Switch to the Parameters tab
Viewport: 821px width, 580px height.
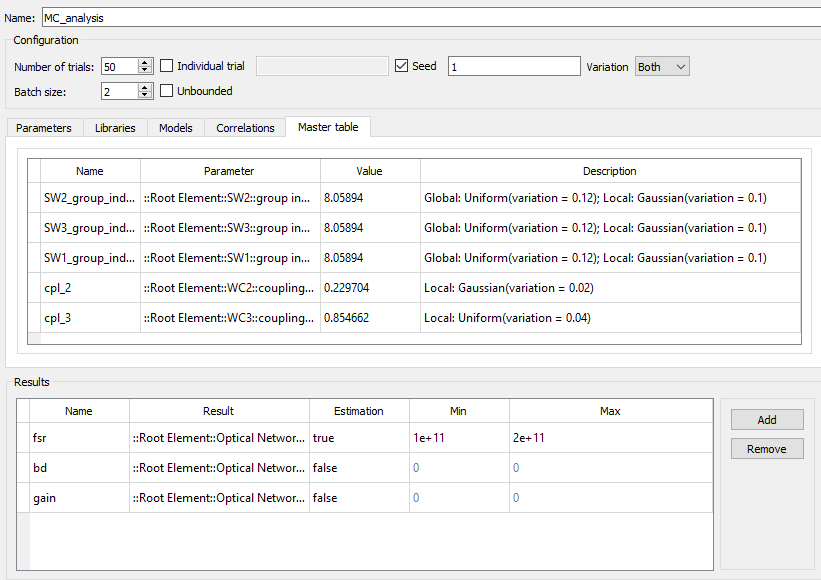tap(44, 128)
